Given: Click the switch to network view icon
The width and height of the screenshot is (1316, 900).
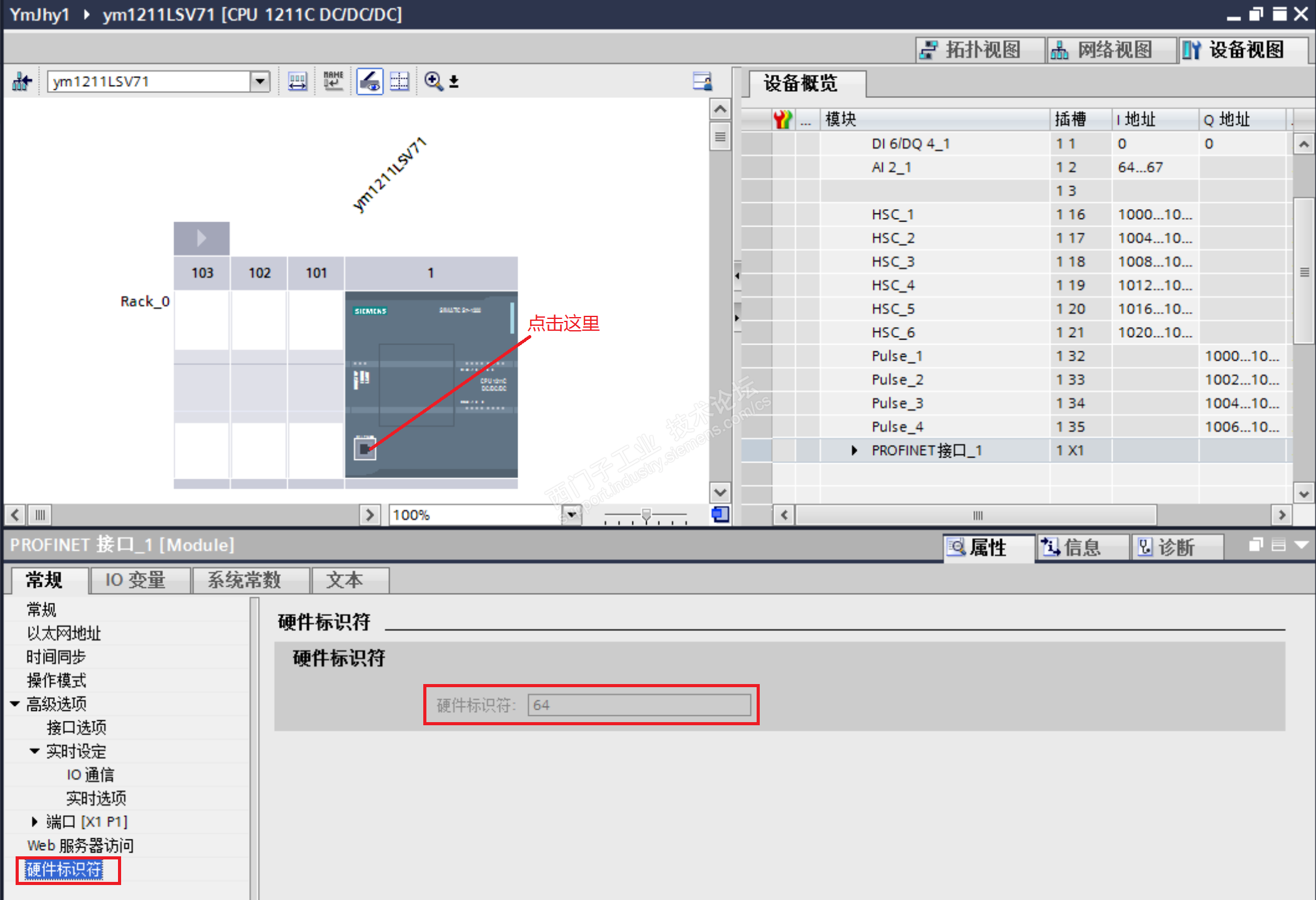Looking at the screenshot, I should coord(22,82).
